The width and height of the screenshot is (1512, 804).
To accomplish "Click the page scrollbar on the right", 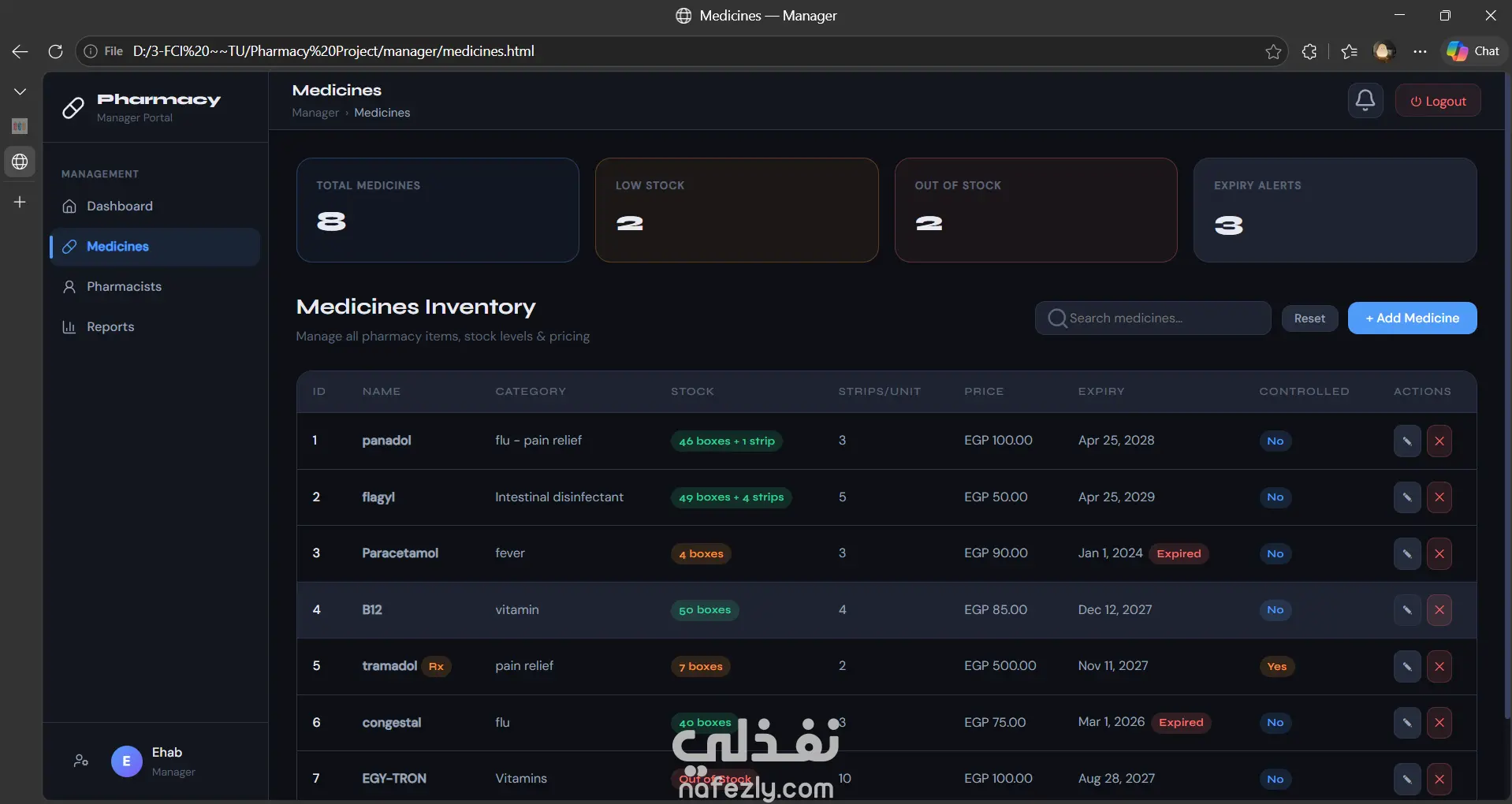I will coord(1507,394).
